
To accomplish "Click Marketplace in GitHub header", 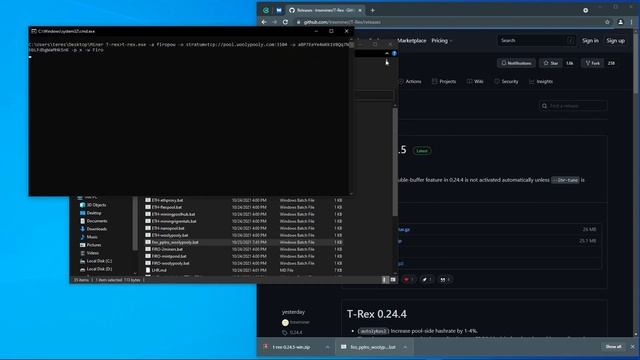I will (x=411, y=40).
